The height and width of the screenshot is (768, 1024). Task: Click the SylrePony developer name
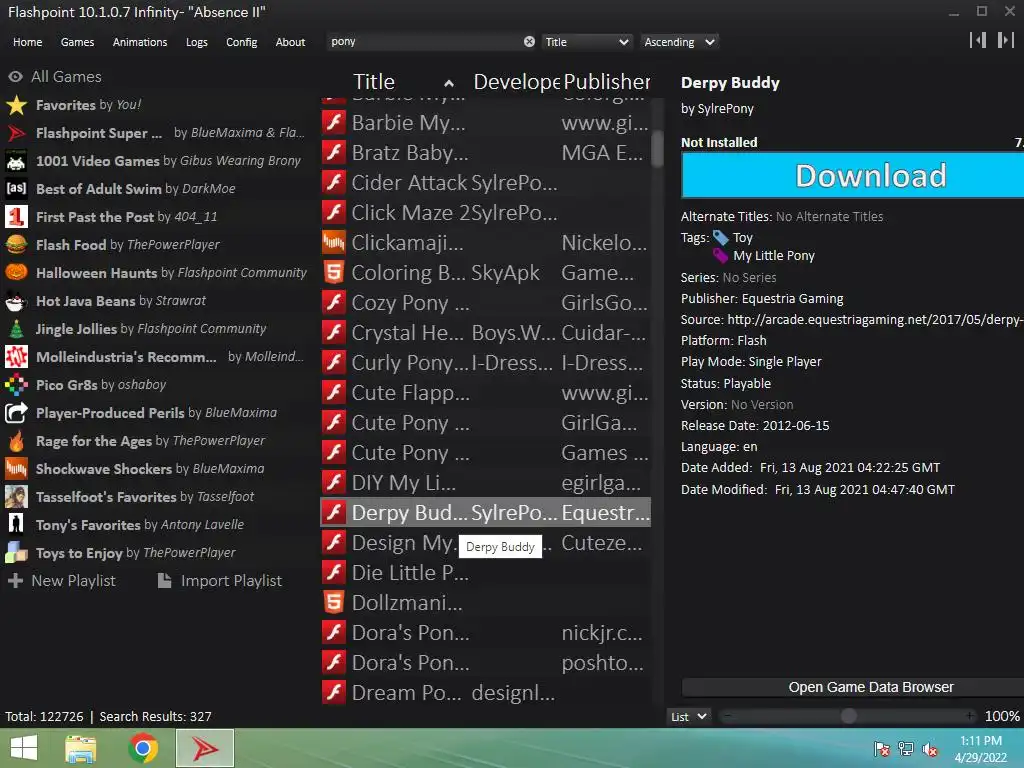[x=725, y=109]
